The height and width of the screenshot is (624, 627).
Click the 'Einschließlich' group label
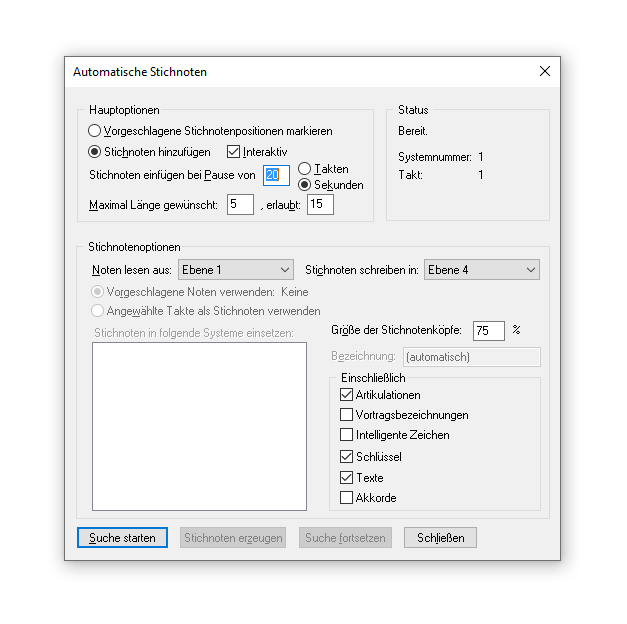pos(373,378)
